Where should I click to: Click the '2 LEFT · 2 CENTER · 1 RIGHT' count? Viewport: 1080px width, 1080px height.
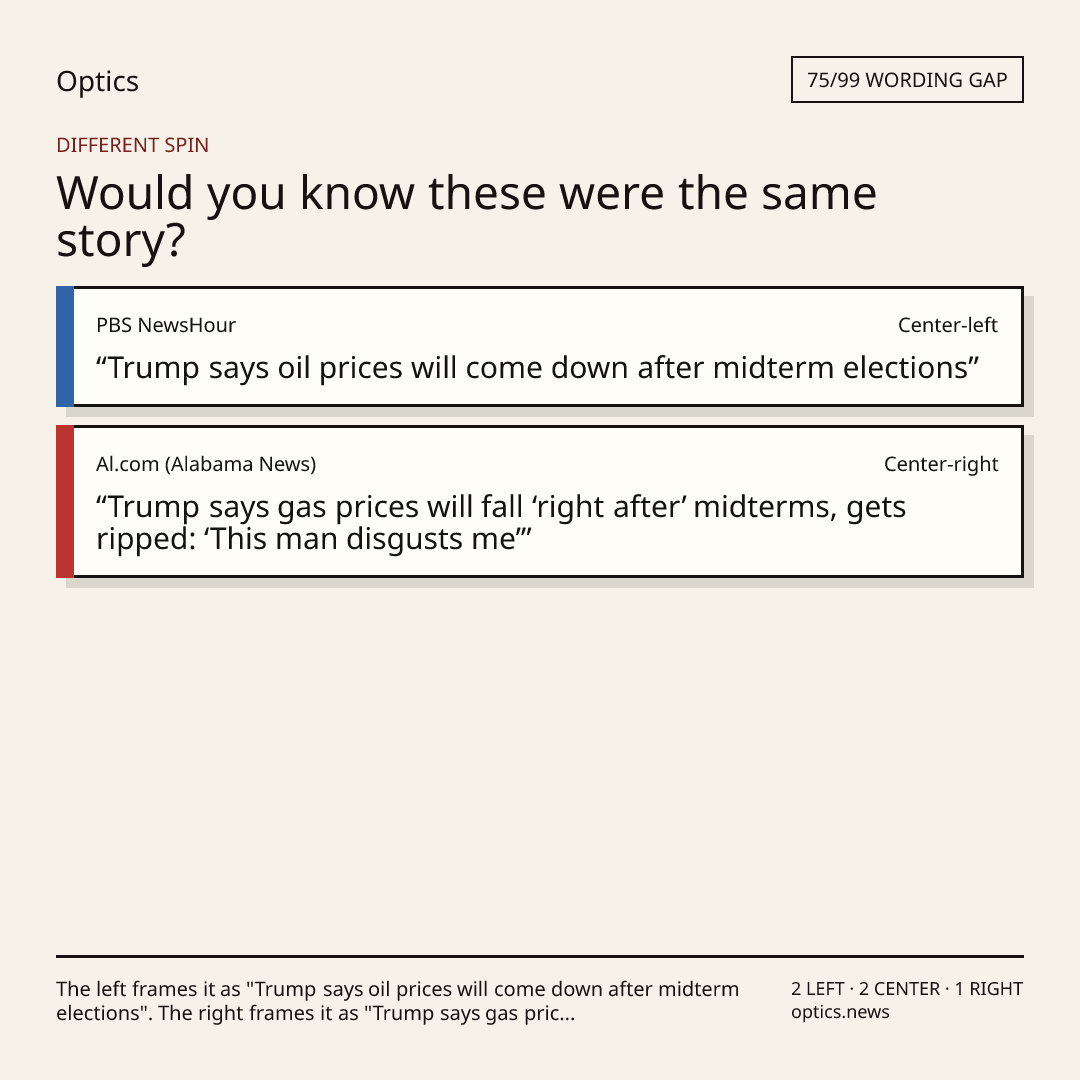(x=906, y=989)
